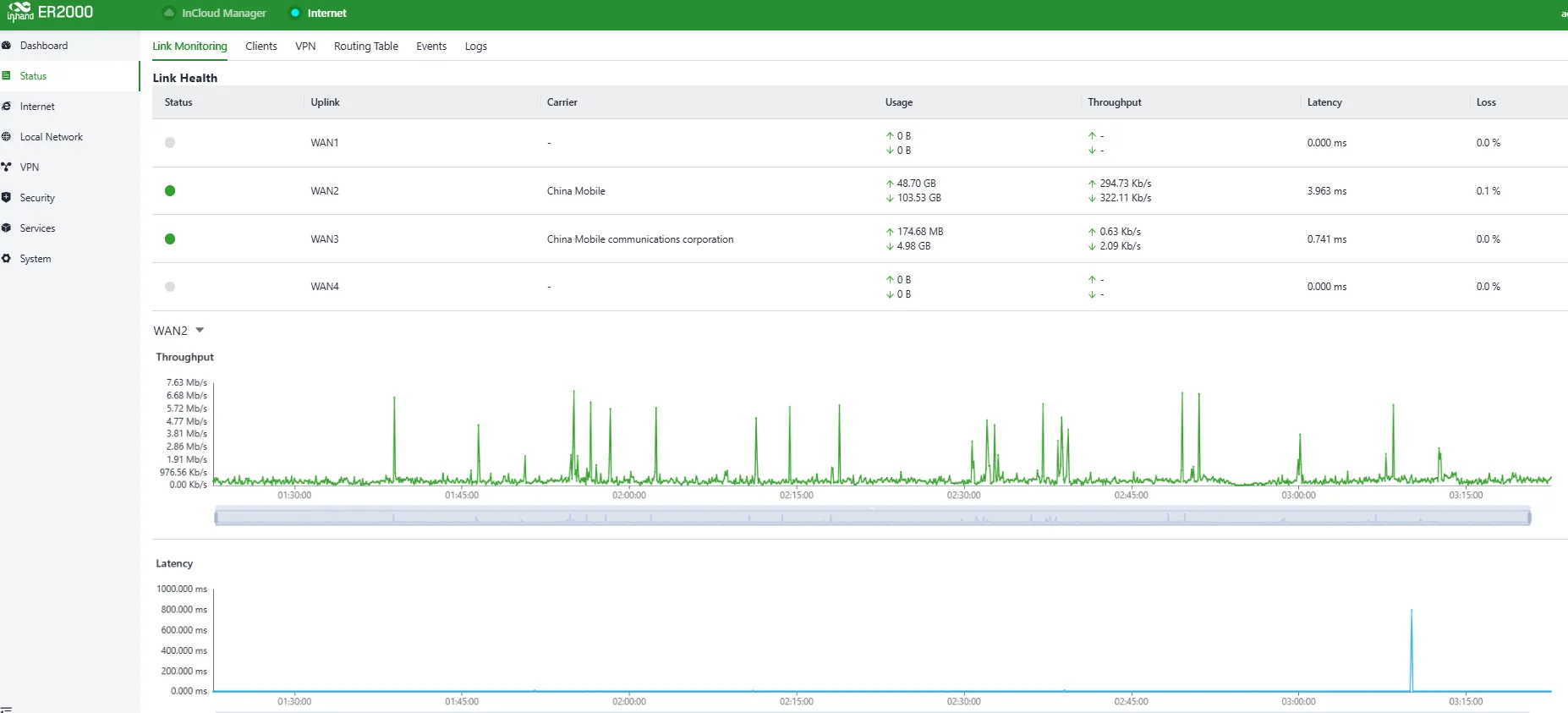The image size is (1568, 713).
Task: Click the VPN nodes icon in sidebar
Action: pos(6,167)
